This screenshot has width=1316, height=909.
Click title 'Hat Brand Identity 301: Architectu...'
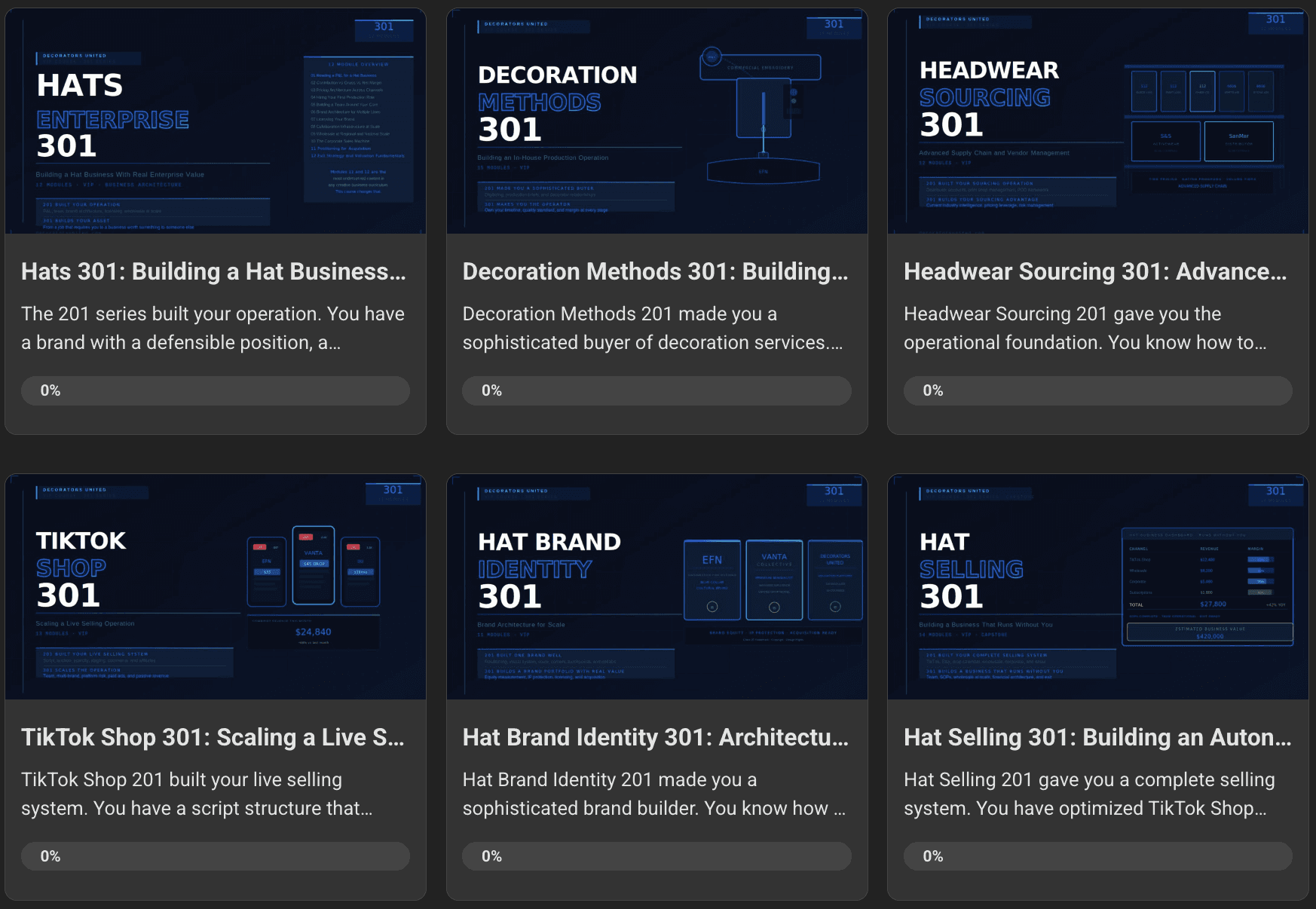[655, 737]
